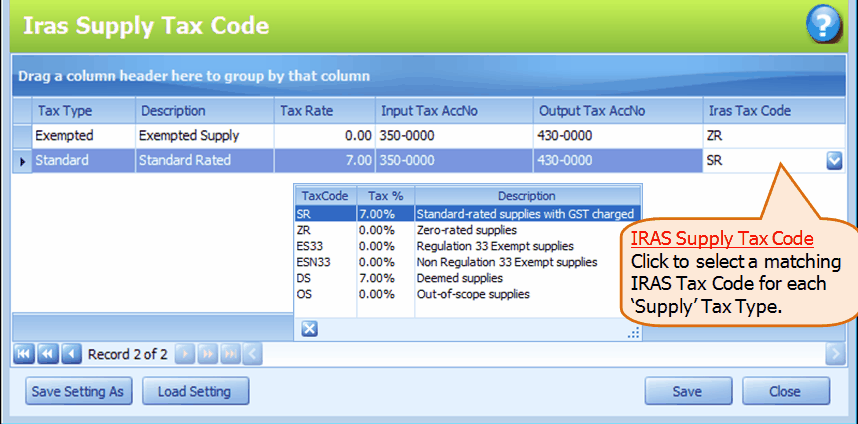Open Iras Tax Code dropdown for Standard row
Viewport: 858px width, 424px height.
834,161
